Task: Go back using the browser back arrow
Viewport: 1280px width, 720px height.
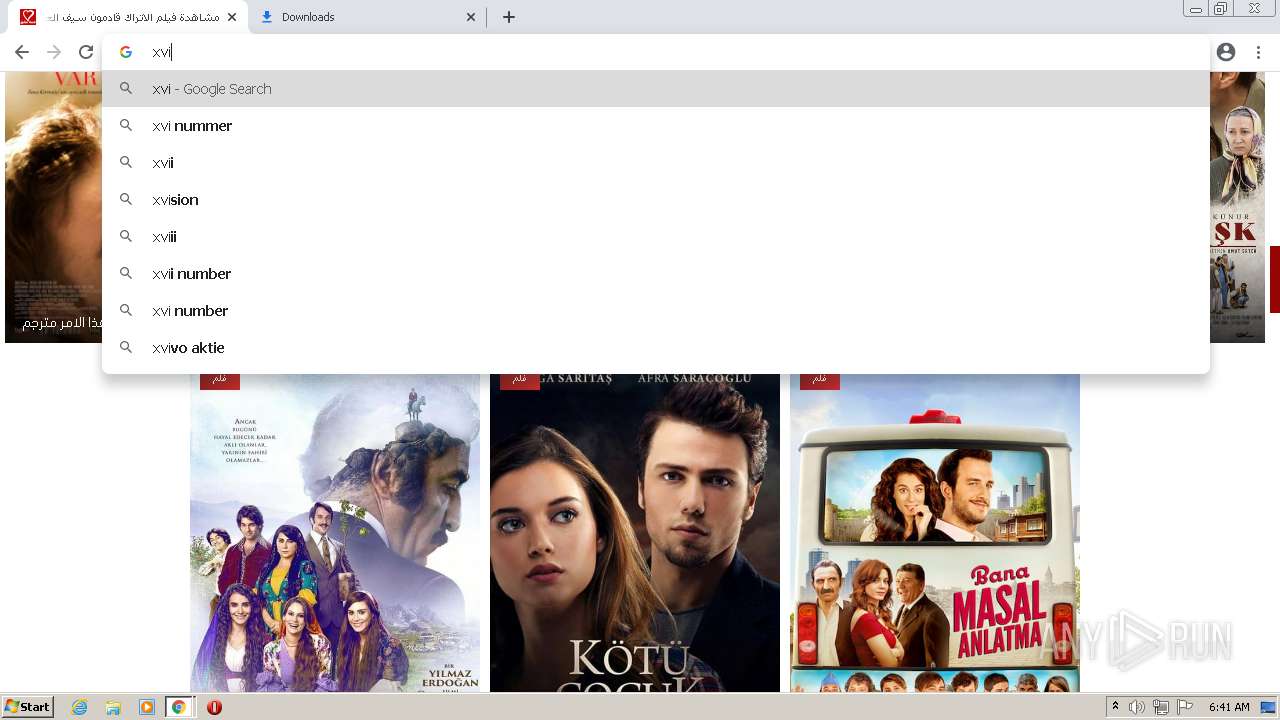Action: click(22, 52)
